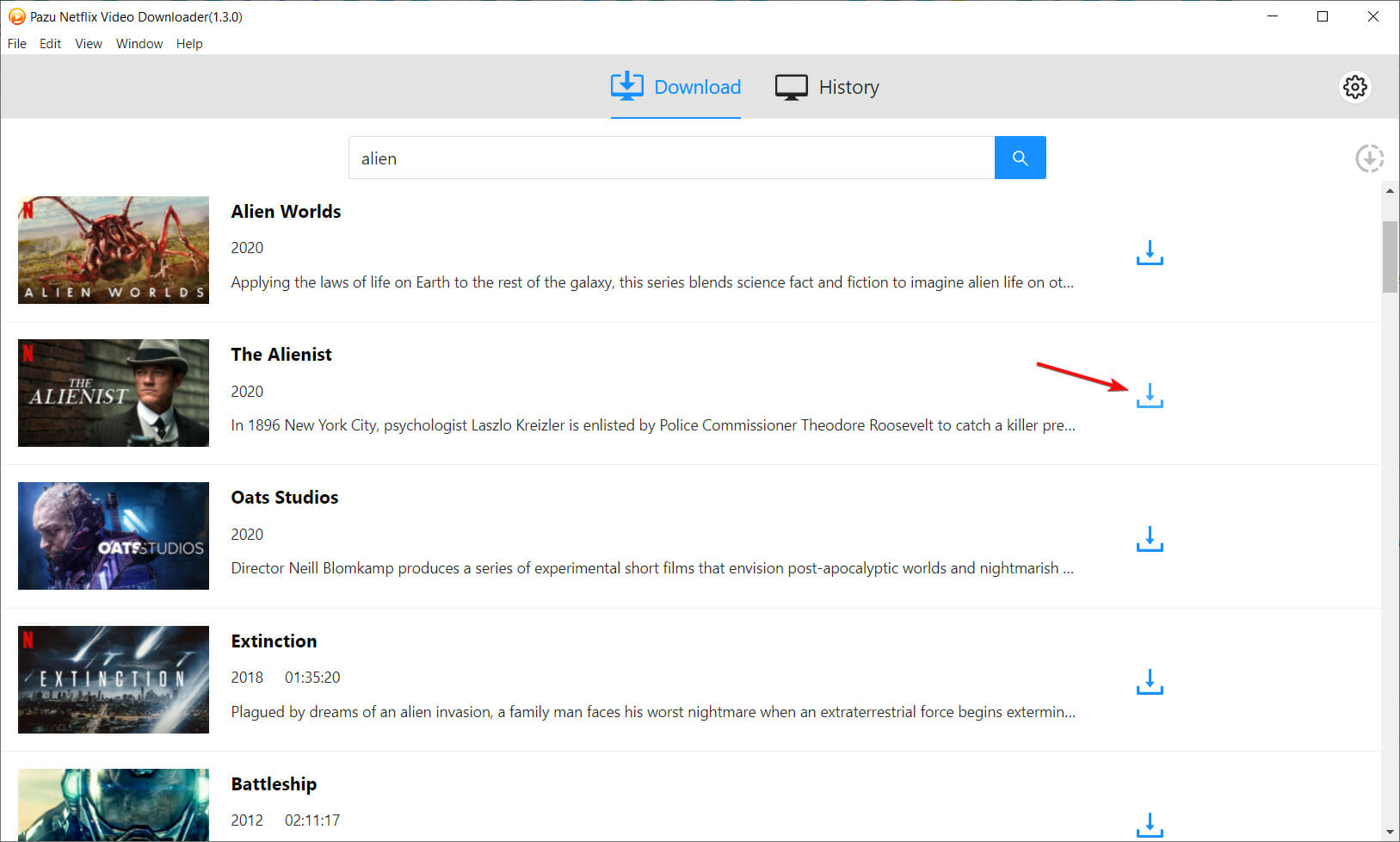Select the Alien Worlds poster thumbnail
1400x842 pixels.
point(114,250)
